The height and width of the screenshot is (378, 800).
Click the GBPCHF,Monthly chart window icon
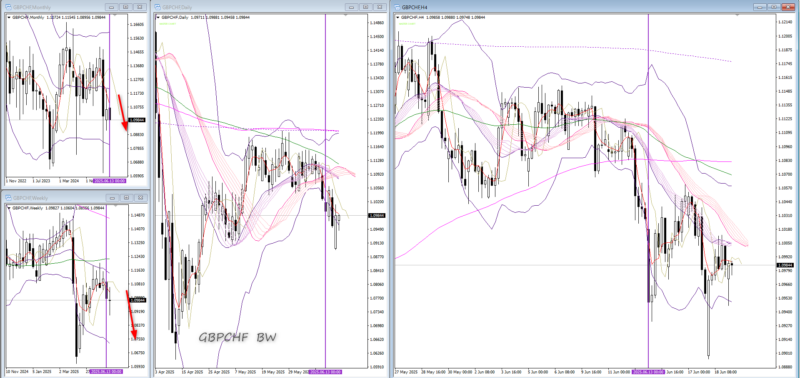(x=8, y=7)
